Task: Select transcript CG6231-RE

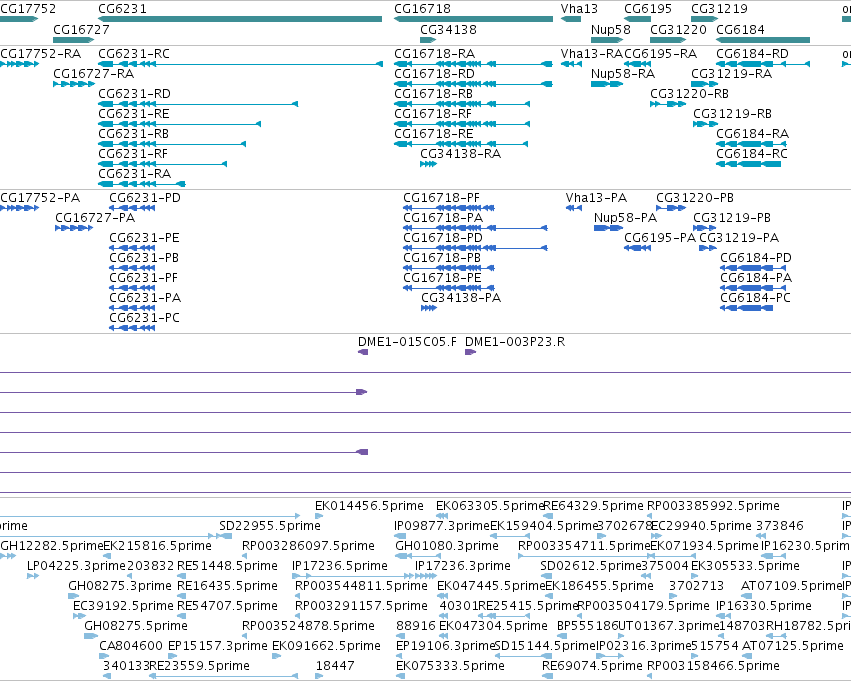Action: click(134, 114)
